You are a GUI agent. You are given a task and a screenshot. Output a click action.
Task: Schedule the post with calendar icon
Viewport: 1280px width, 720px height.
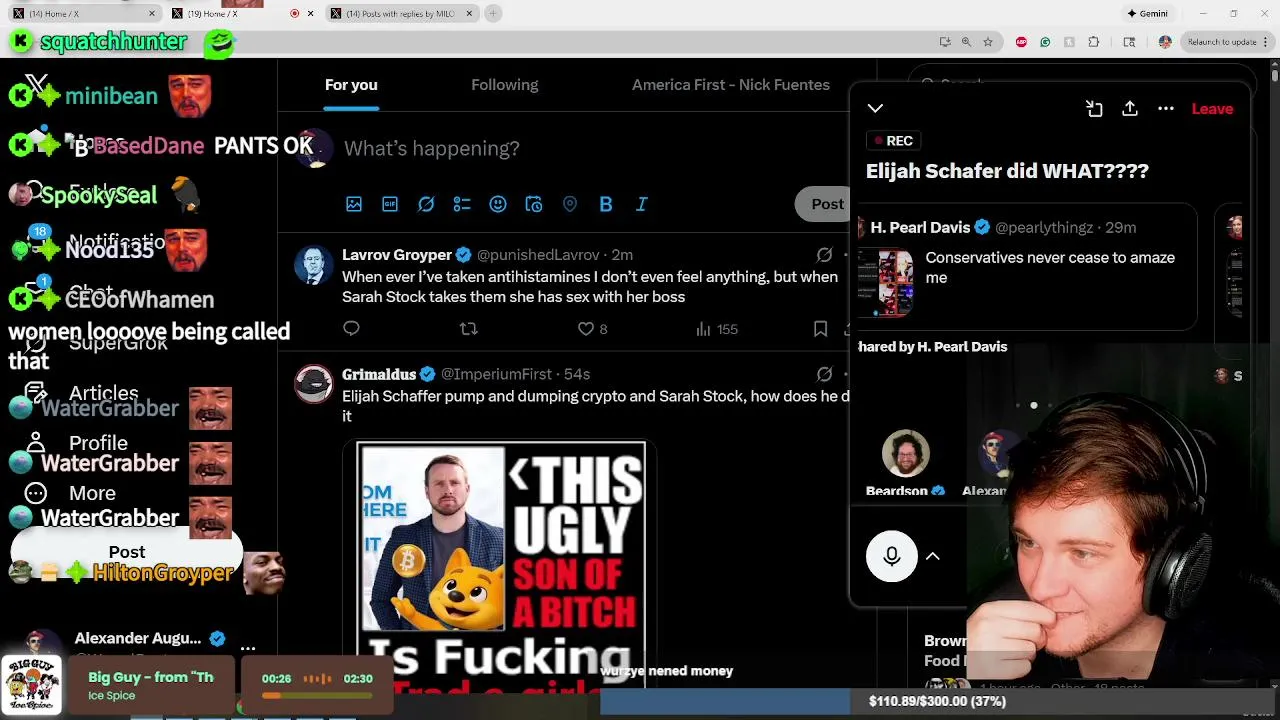point(534,204)
